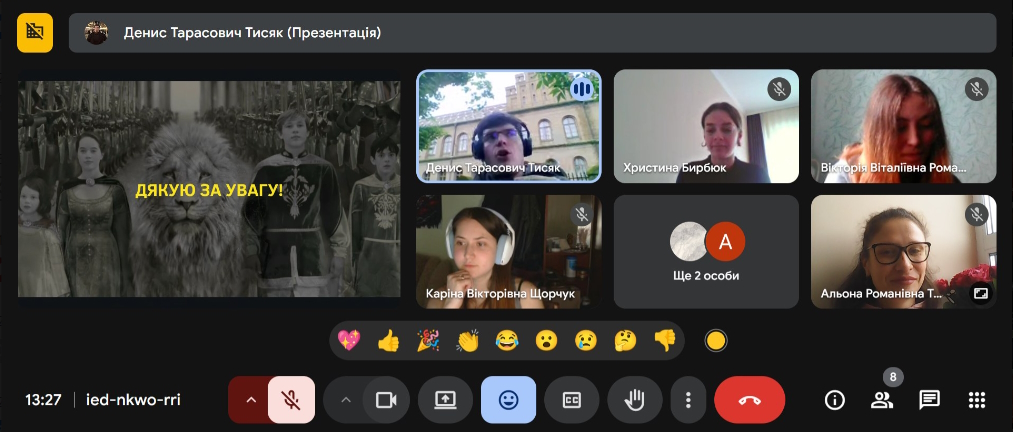The height and width of the screenshot is (432, 1013).
Task: Send the sparkling heart emoji reaction
Action: [349, 340]
